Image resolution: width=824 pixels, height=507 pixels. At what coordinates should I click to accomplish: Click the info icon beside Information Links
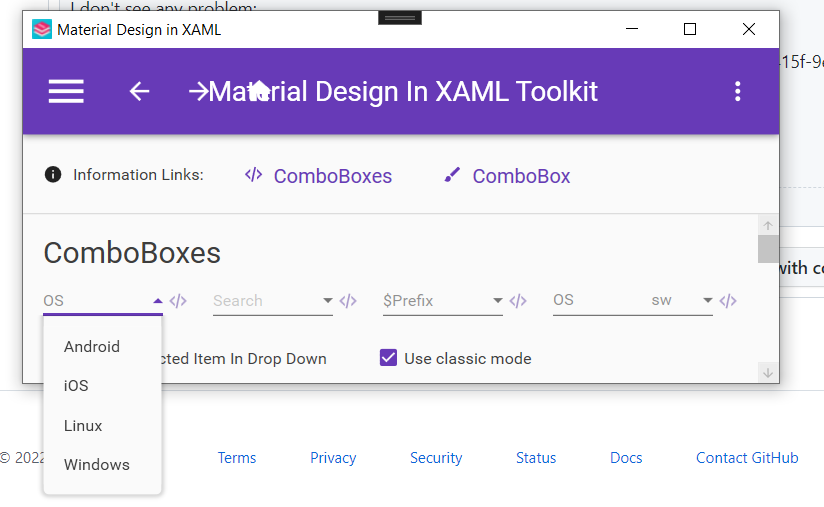click(53, 174)
